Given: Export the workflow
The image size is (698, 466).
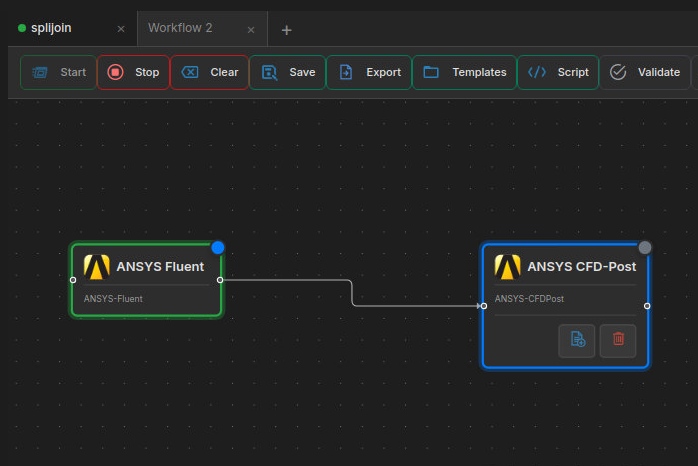Looking at the screenshot, I should (x=369, y=73).
